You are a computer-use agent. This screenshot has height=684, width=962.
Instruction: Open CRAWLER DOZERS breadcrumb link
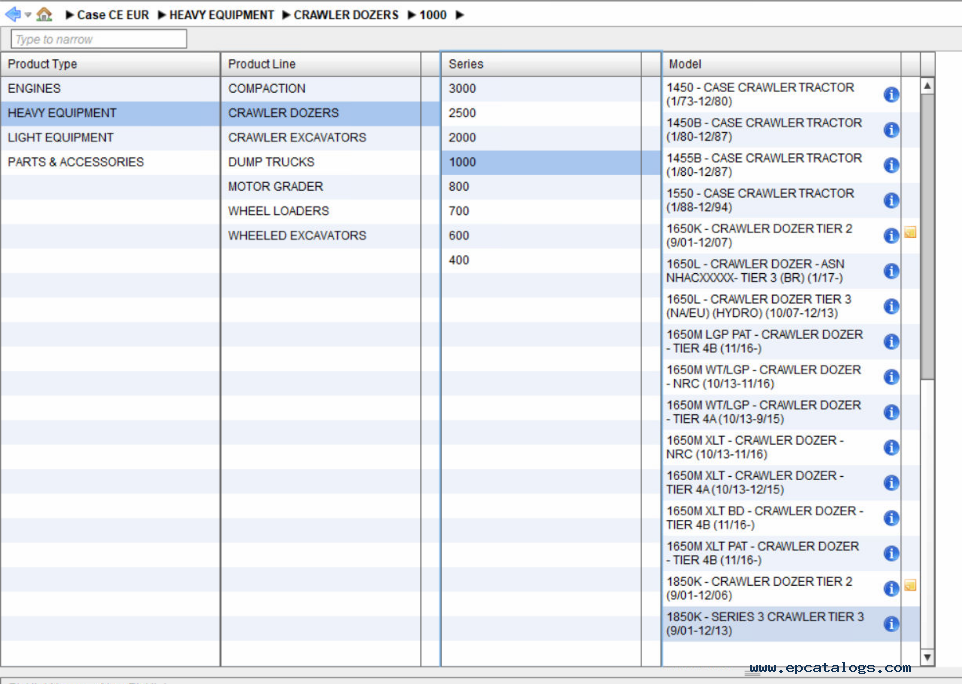(346, 15)
